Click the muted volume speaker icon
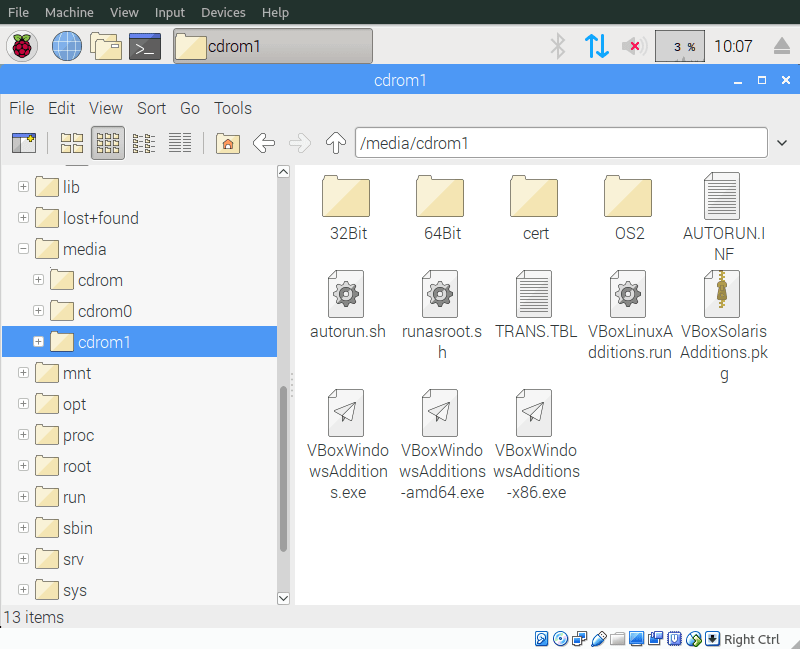Image resolution: width=800 pixels, height=649 pixels. 634,46
